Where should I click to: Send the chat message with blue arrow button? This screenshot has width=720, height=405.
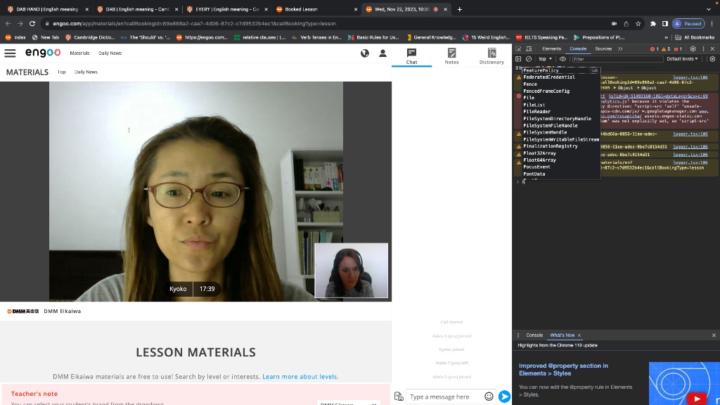click(x=504, y=396)
